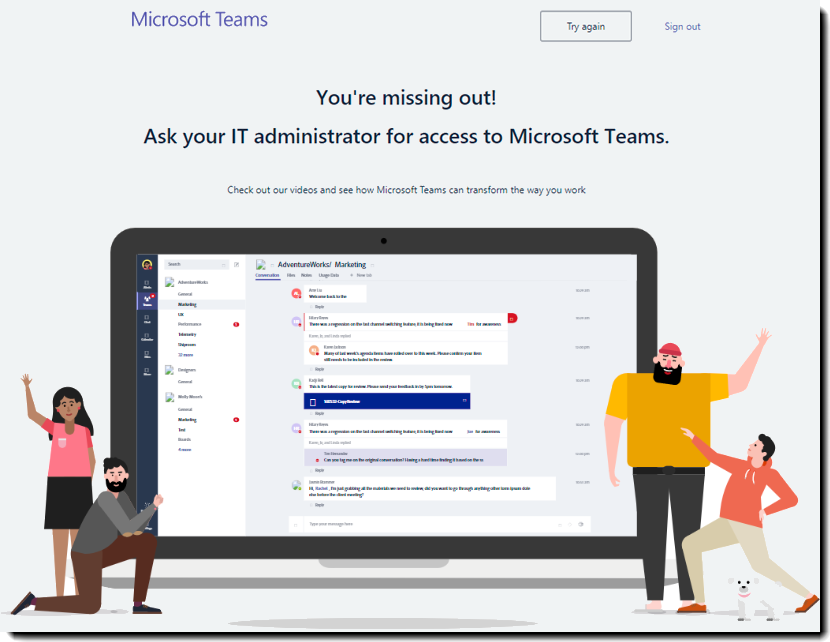Click the Try again button
Image resolution: width=830 pixels, height=642 pixels.
[x=585, y=26]
